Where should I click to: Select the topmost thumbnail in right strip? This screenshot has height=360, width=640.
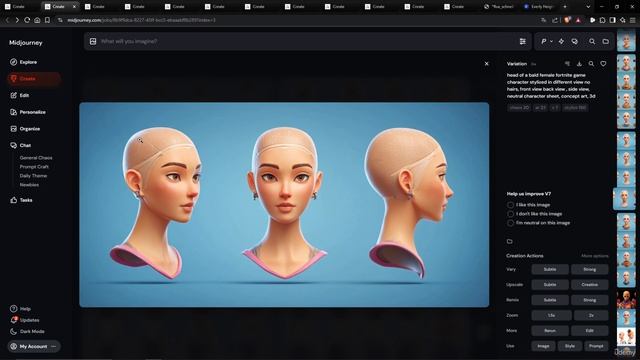point(626,40)
